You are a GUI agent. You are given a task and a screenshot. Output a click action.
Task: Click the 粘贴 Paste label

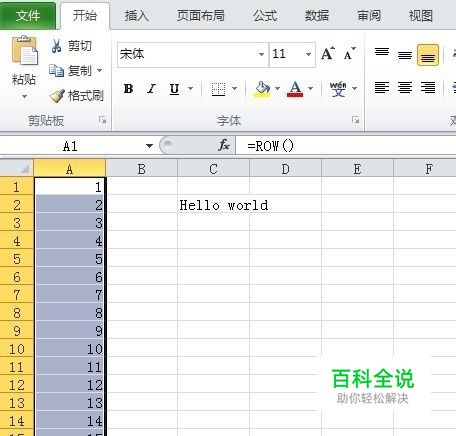24,80
